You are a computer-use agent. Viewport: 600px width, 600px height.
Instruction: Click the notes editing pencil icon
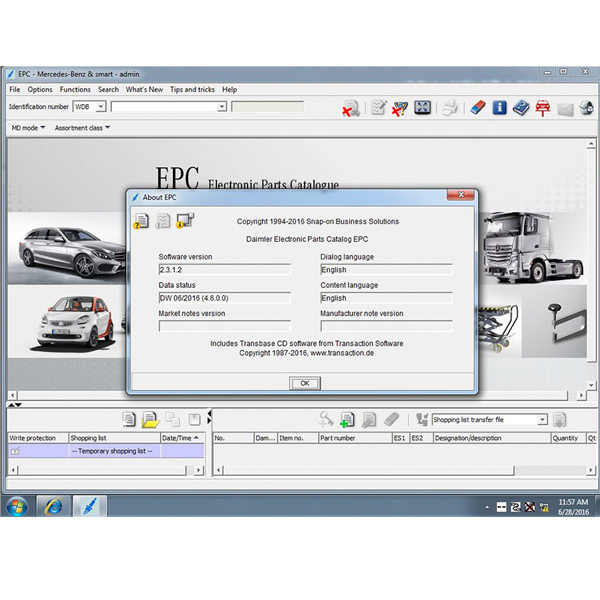coord(379,108)
